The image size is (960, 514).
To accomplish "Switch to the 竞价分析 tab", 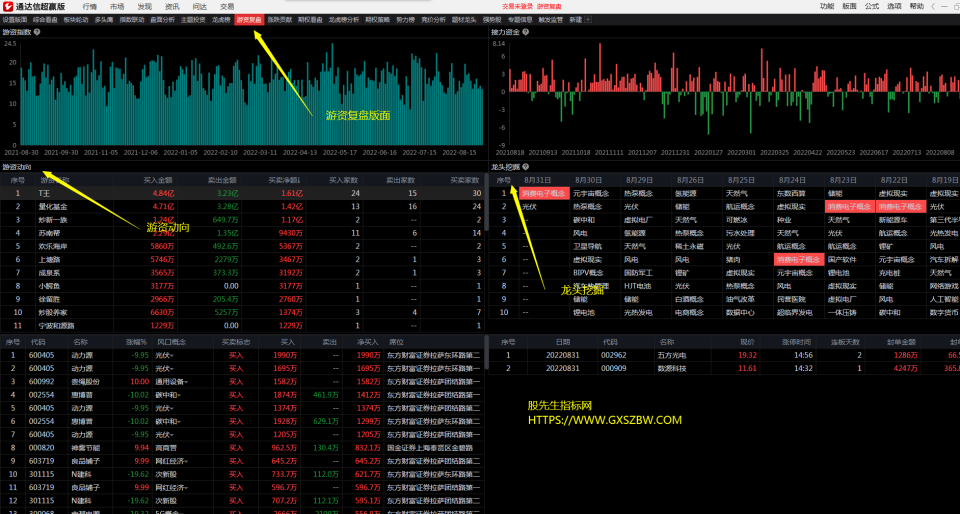I will [433, 20].
